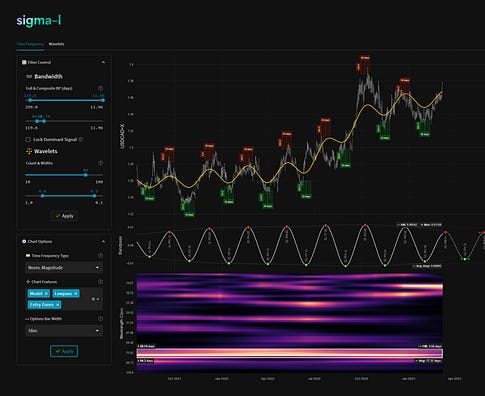Click the Time Frequency Type icon
The image size is (485, 396).
click(x=28, y=256)
